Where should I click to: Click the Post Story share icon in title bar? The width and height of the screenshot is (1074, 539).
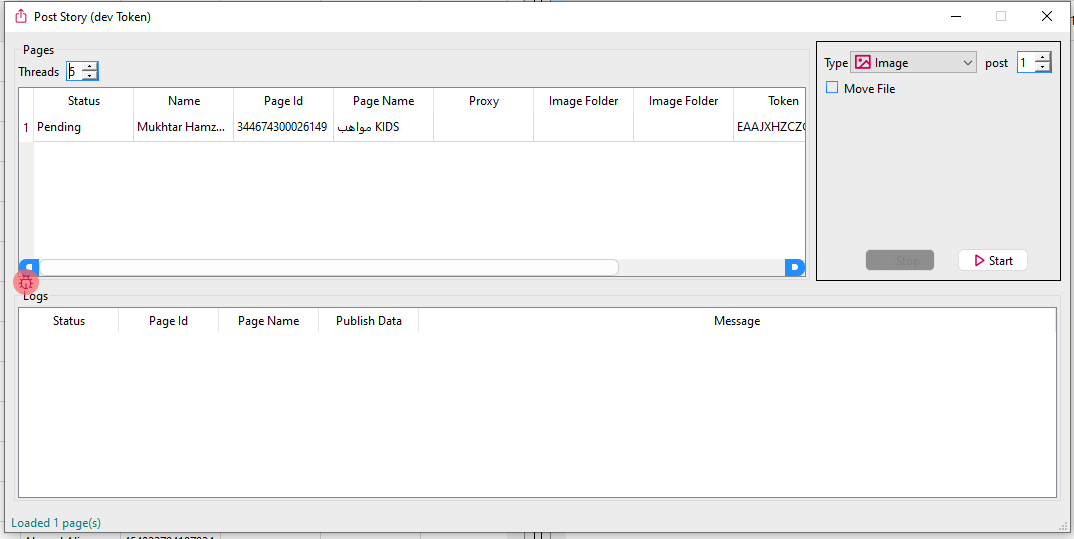[x=21, y=16]
